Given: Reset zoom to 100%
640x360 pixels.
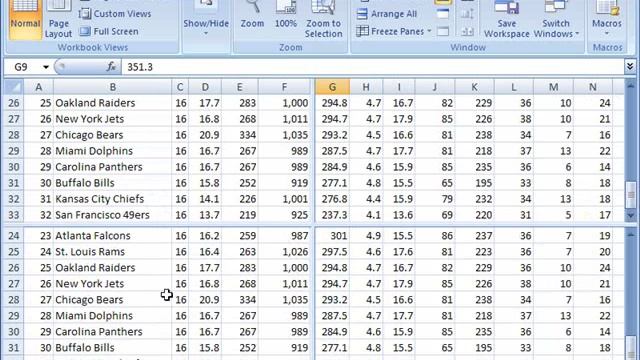Looking at the screenshot, I should click(285, 16).
